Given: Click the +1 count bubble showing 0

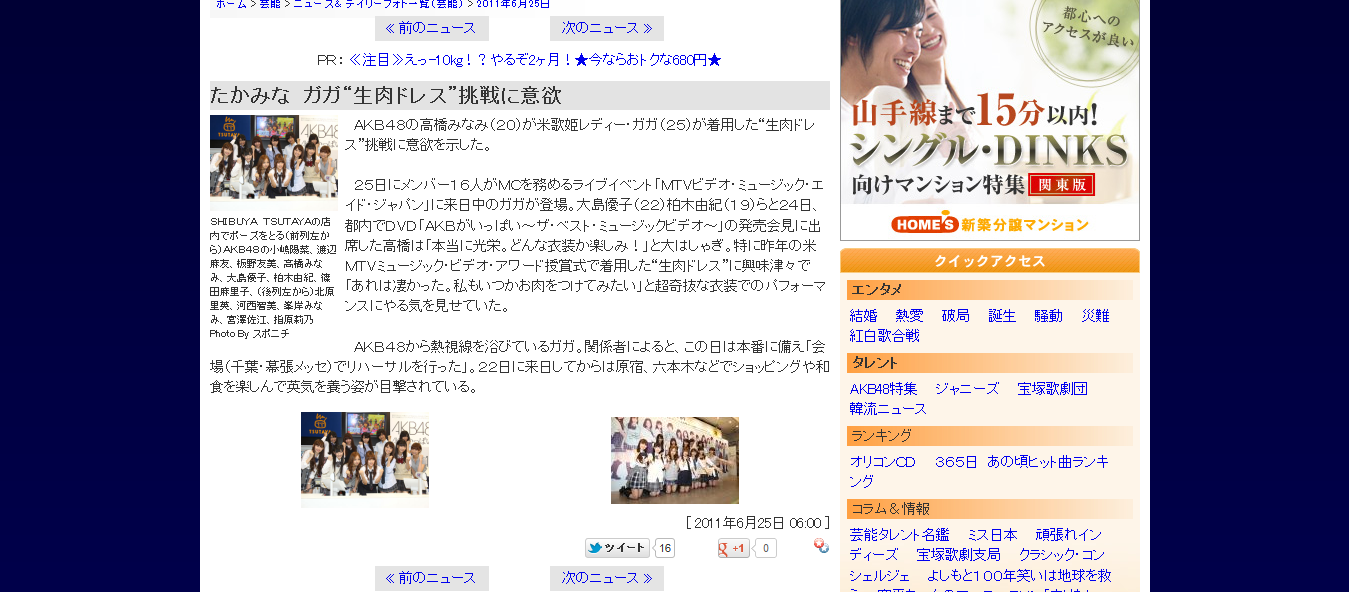Looking at the screenshot, I should coord(765,548).
